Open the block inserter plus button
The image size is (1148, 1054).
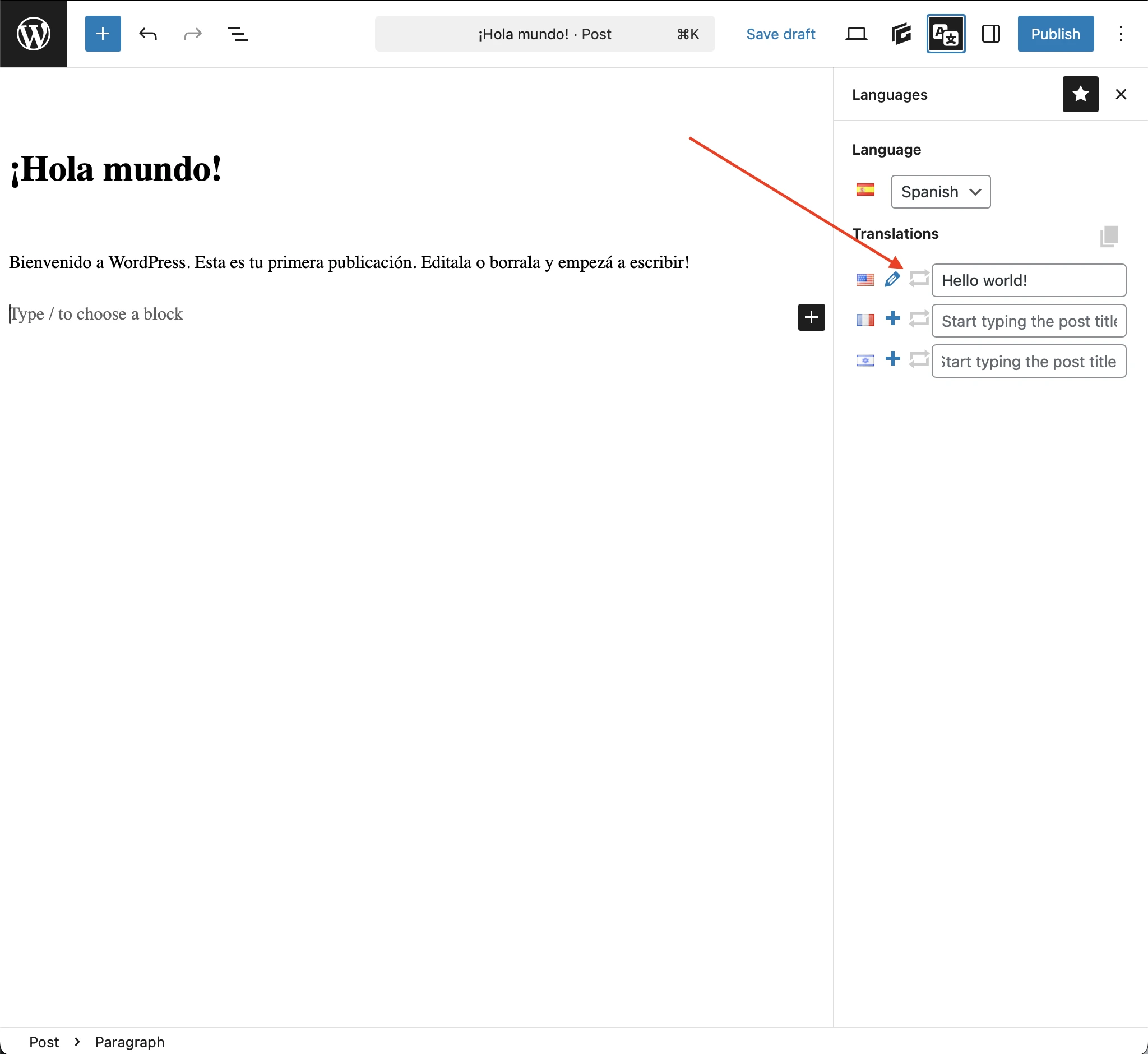[x=103, y=34]
